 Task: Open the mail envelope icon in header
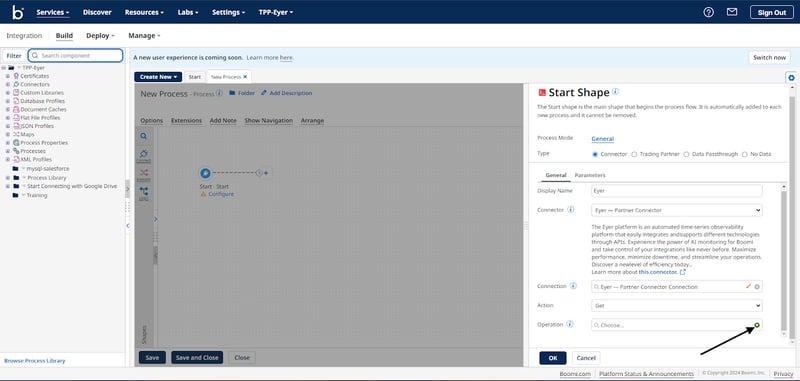click(x=732, y=12)
